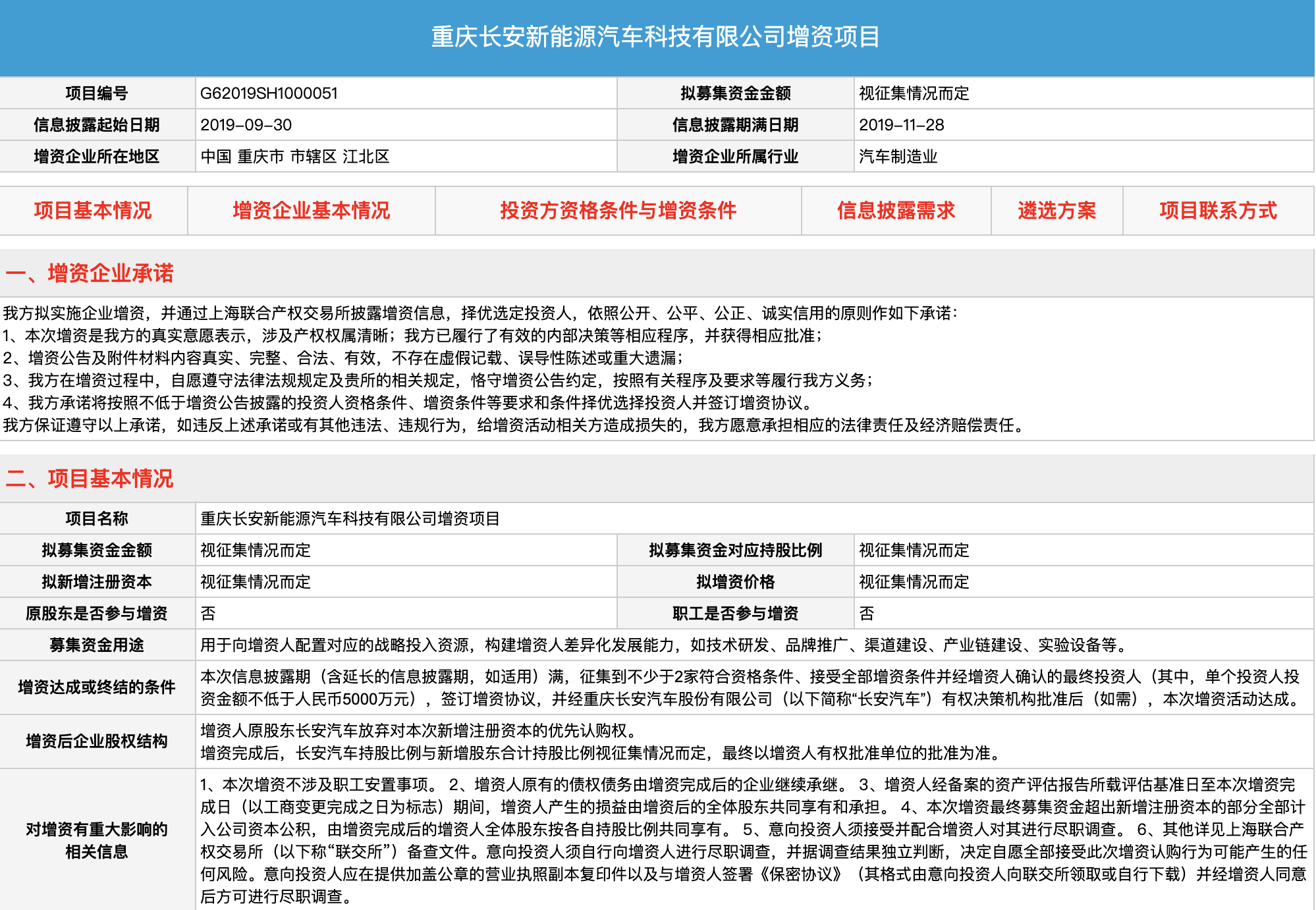Click the 信息披露期满日期 label
This screenshot has height=910, width=1316.
pyautogui.click(x=736, y=125)
